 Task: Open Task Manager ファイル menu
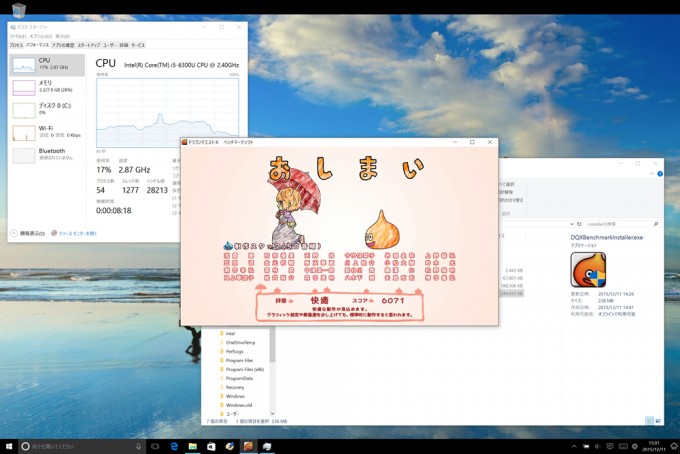pos(18,36)
